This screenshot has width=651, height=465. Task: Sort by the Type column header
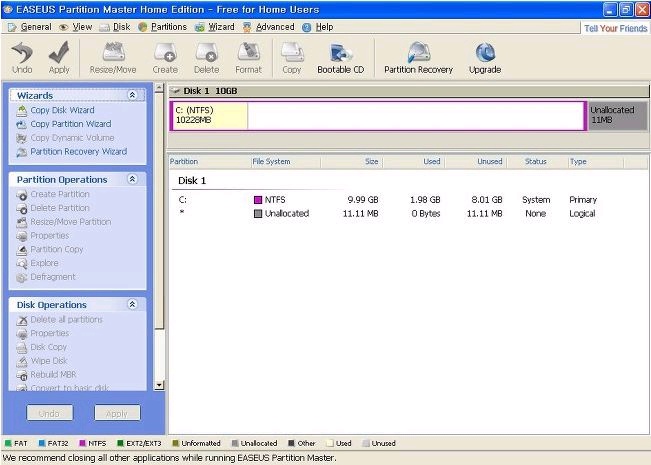coord(596,162)
